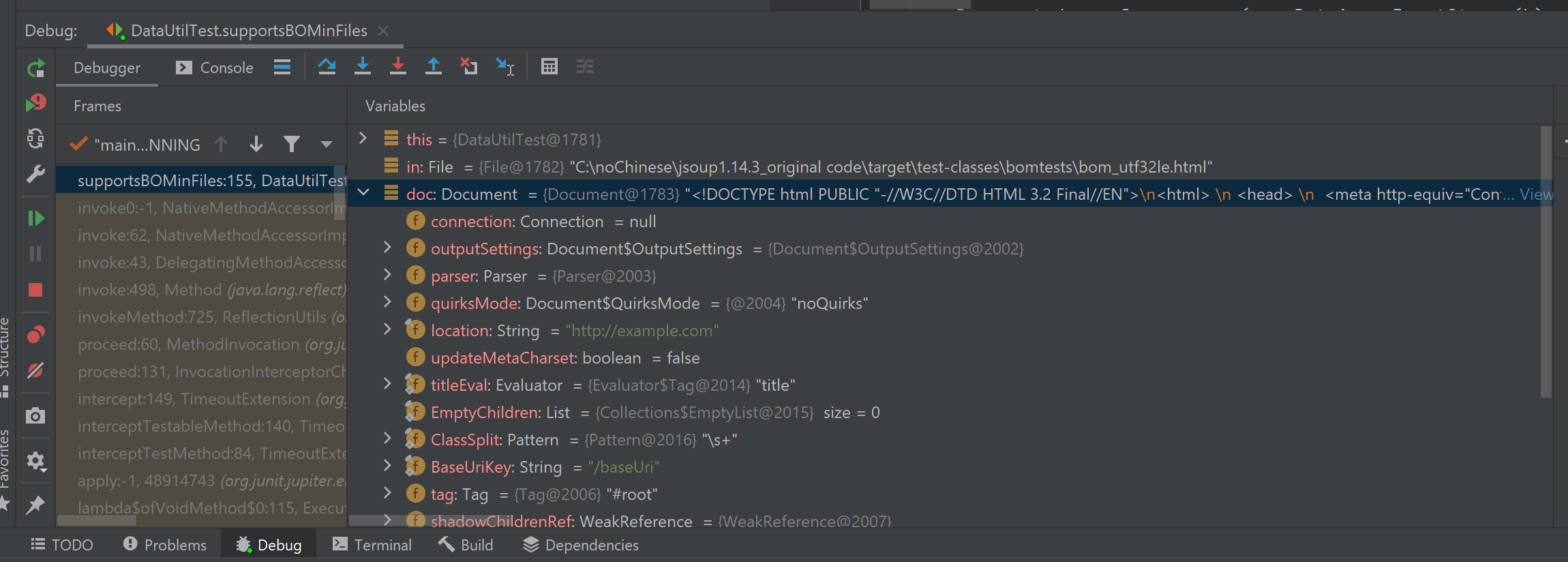
Task: Click Show Execution Point icon
Action: coord(282,67)
